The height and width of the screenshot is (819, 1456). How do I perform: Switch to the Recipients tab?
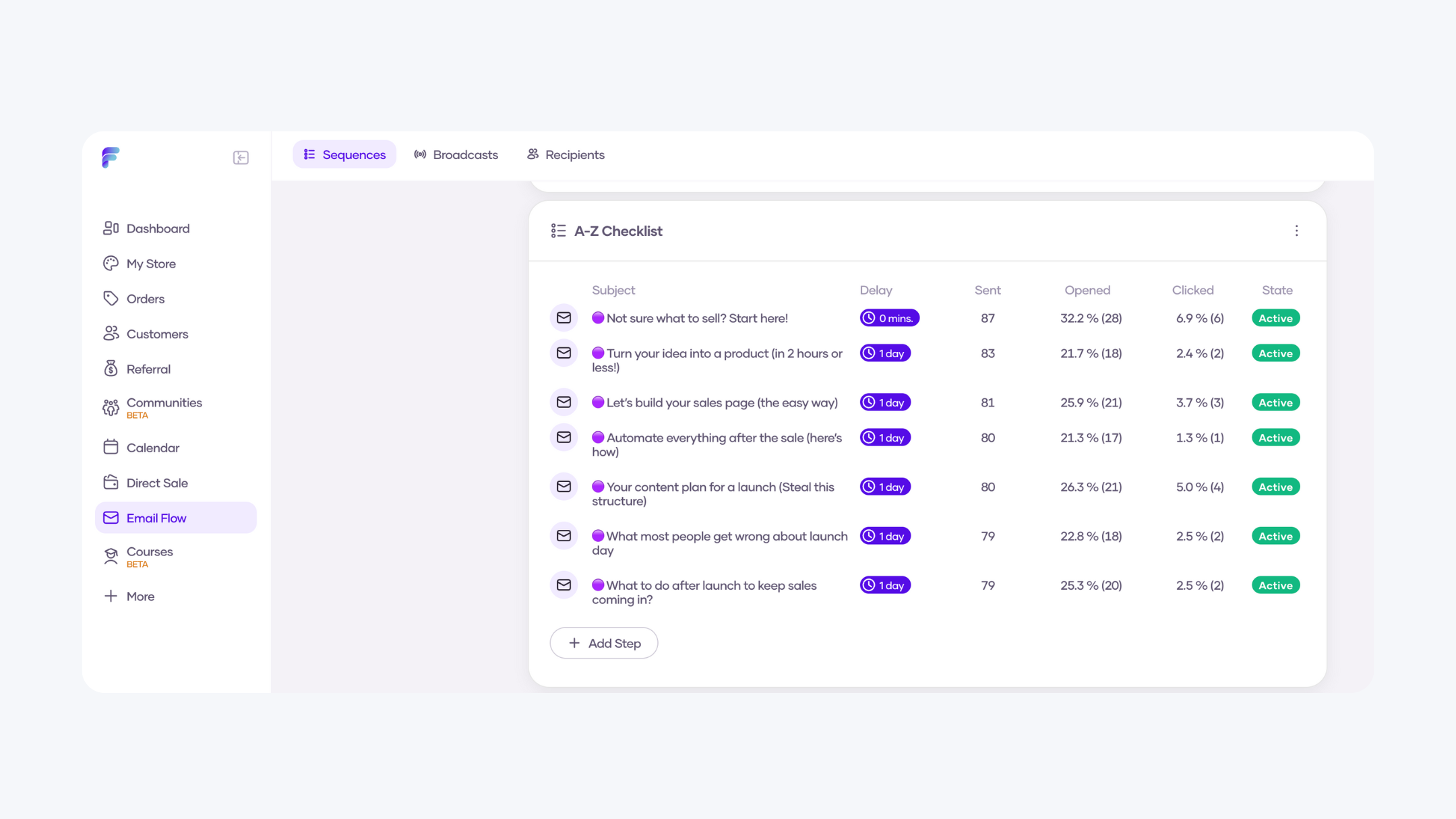(565, 155)
